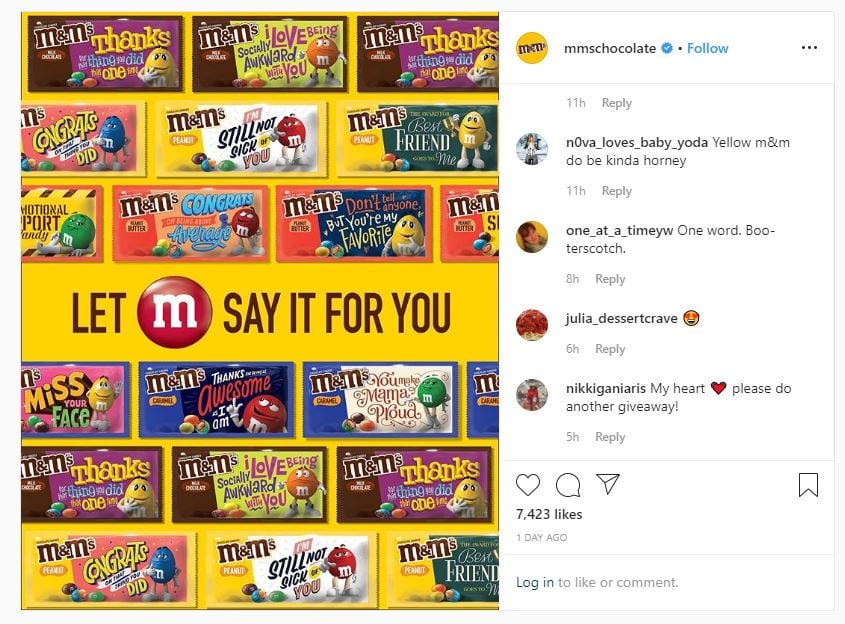
Task: Follow the mmschocolate account
Action: coord(707,48)
